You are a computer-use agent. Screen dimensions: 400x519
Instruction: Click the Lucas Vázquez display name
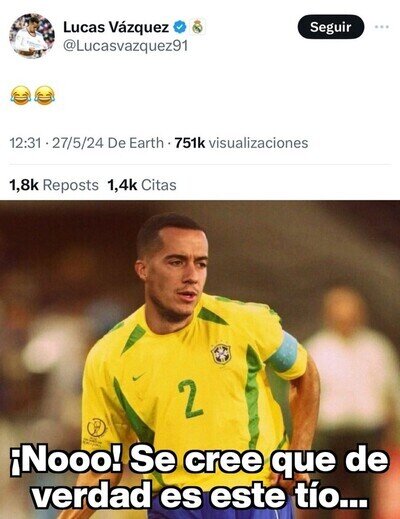coord(116,27)
